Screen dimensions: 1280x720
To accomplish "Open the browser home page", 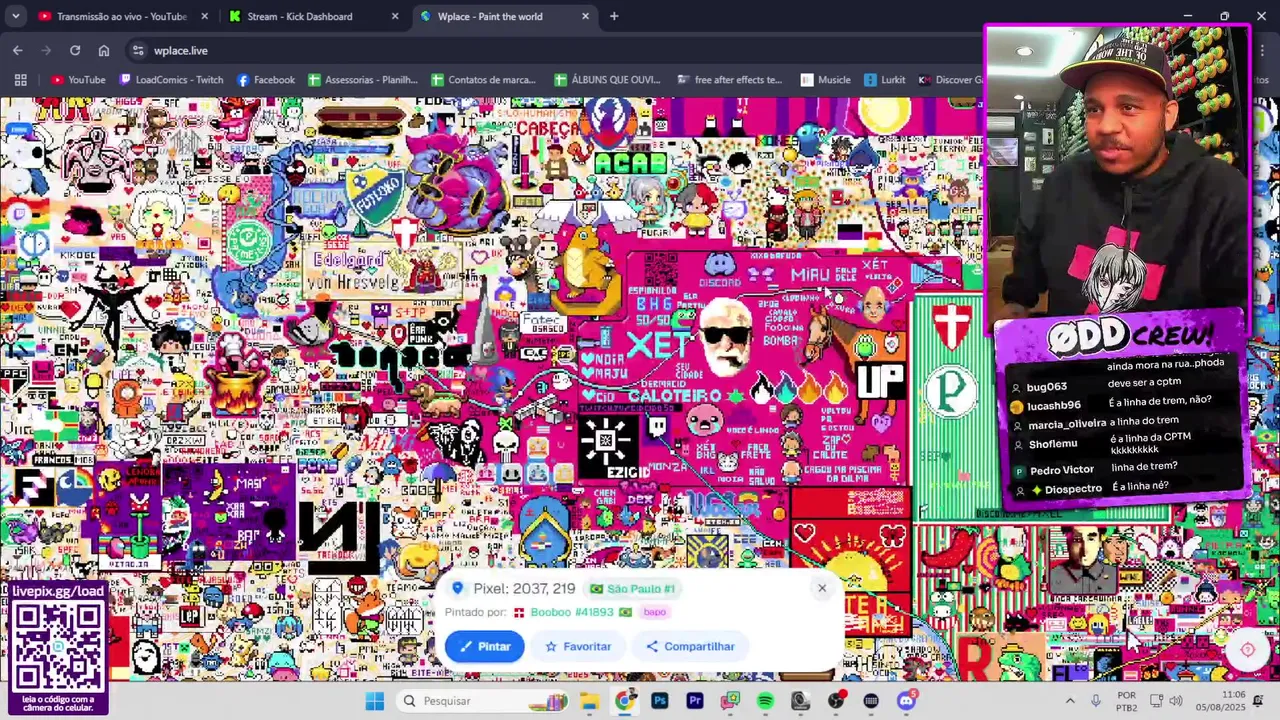I will [x=104, y=50].
